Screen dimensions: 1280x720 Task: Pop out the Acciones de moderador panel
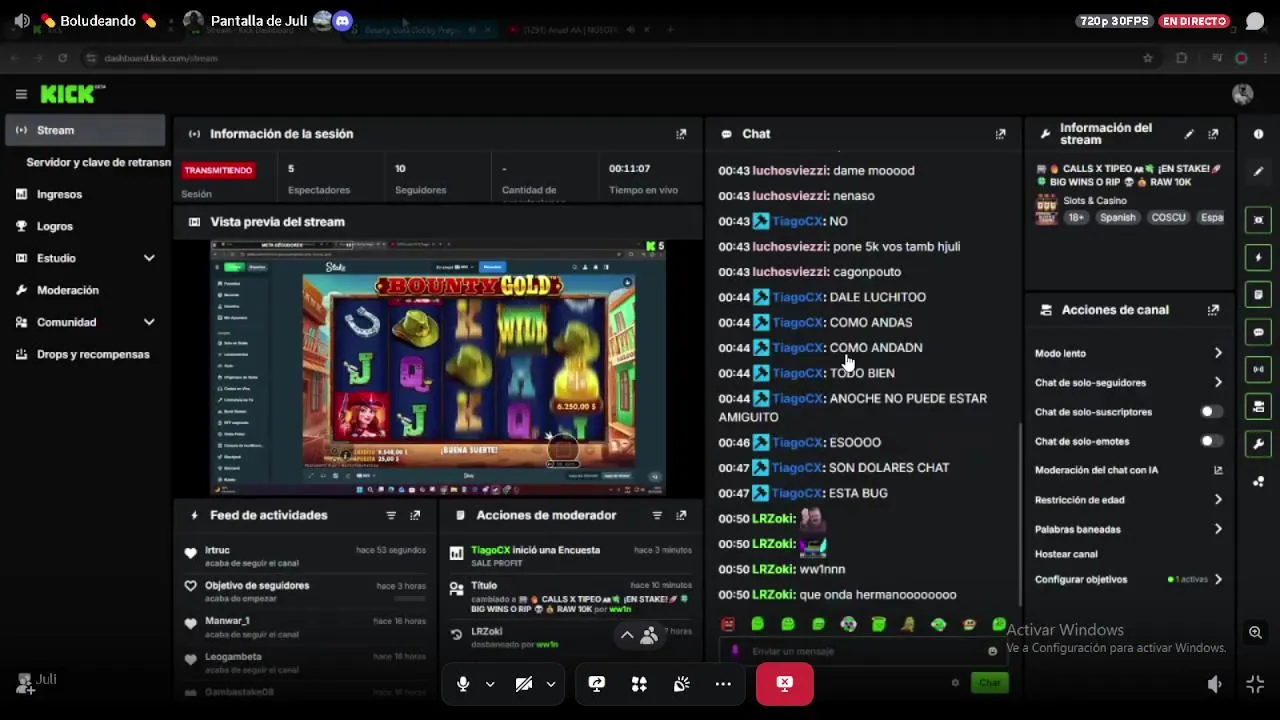click(681, 516)
